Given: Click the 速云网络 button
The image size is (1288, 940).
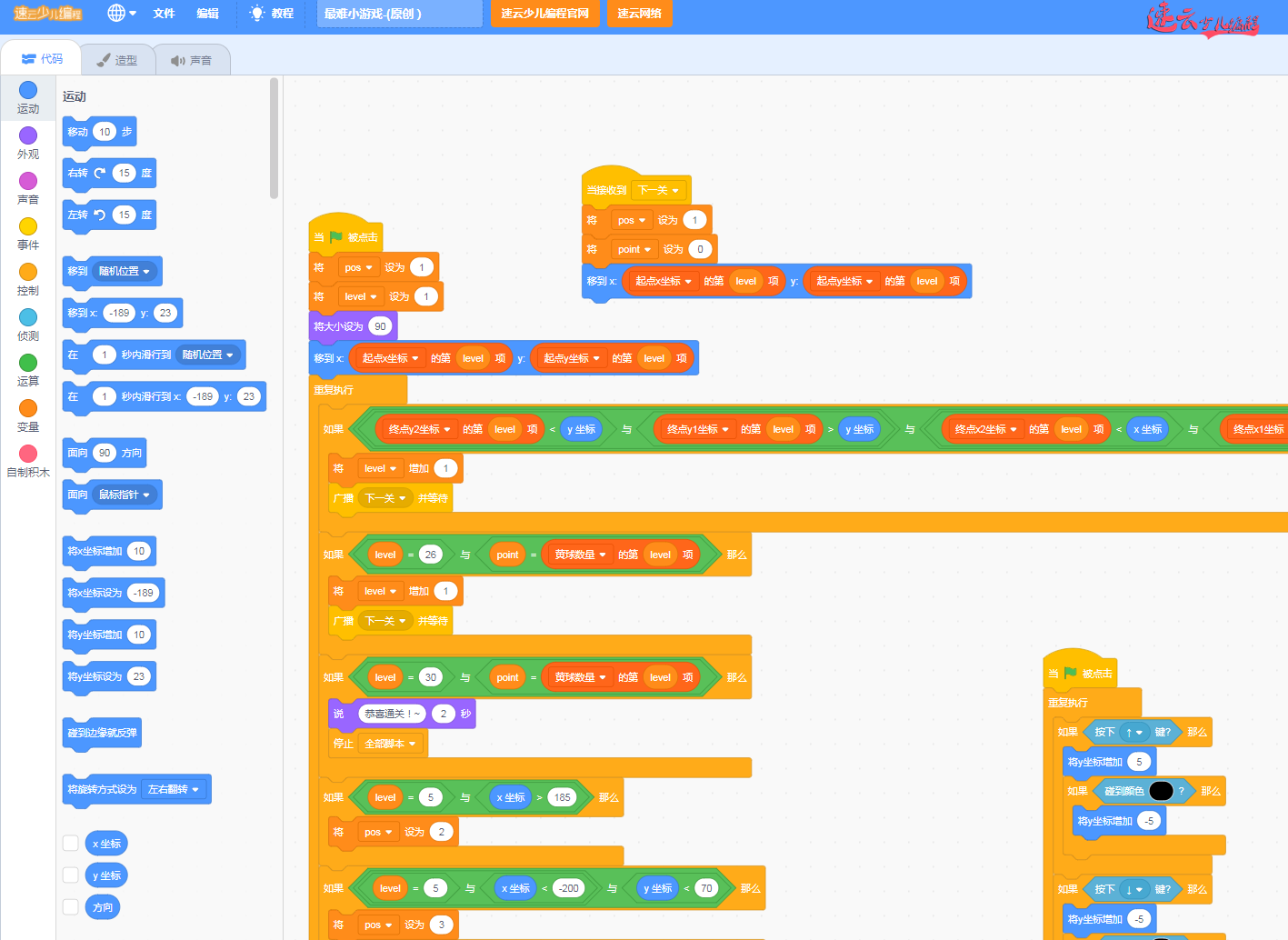Looking at the screenshot, I should point(639,13).
